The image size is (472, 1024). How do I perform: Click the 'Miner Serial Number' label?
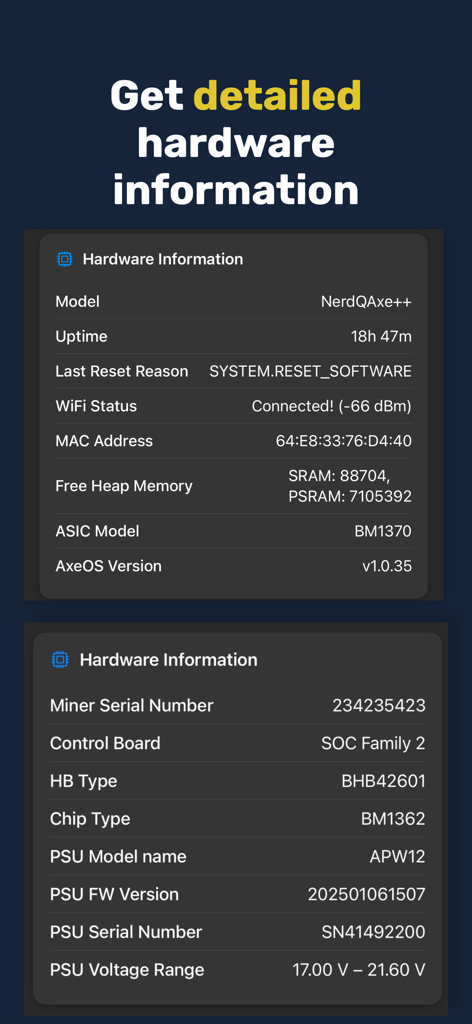131,705
